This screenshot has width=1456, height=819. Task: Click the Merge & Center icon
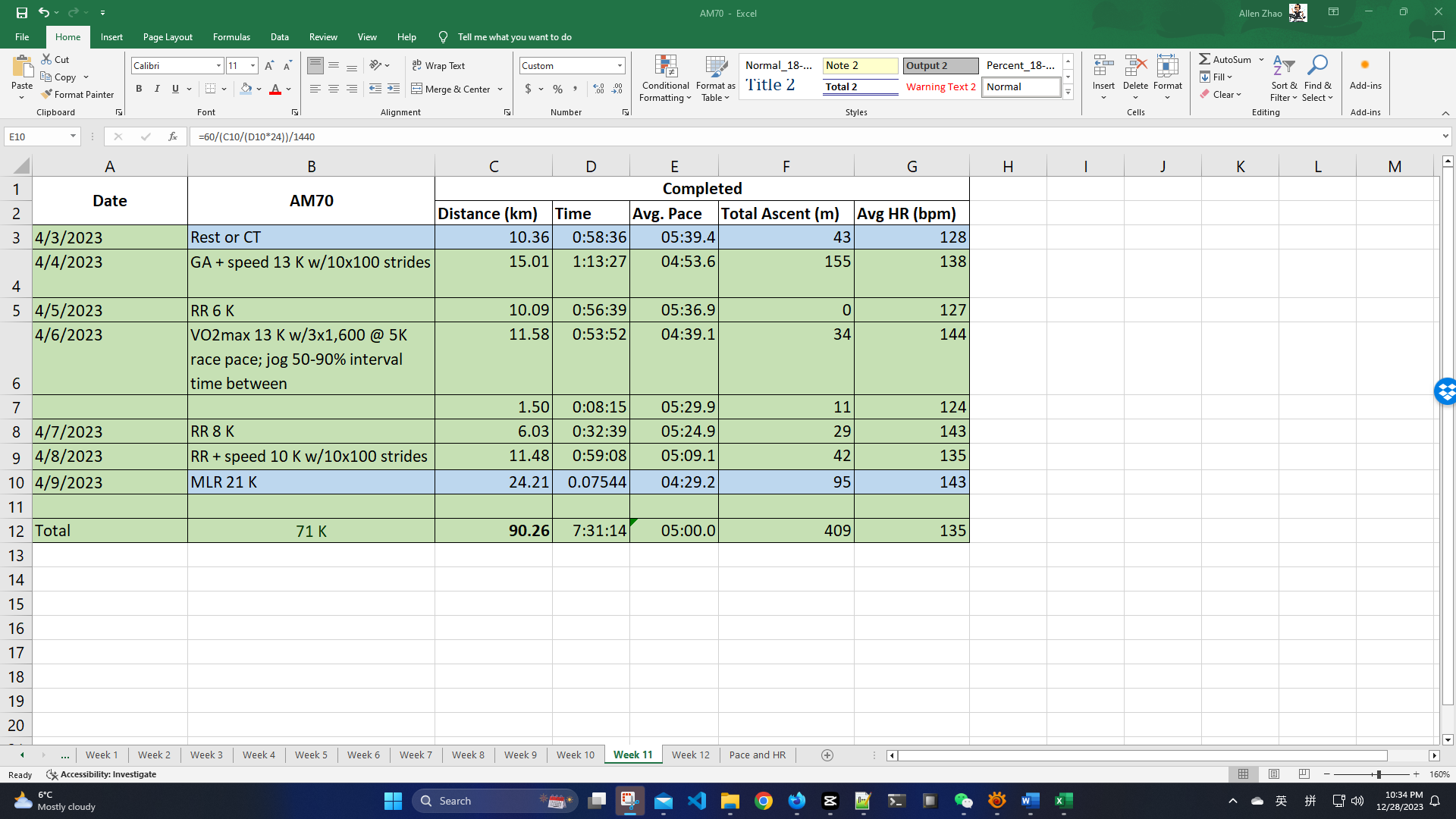[417, 89]
